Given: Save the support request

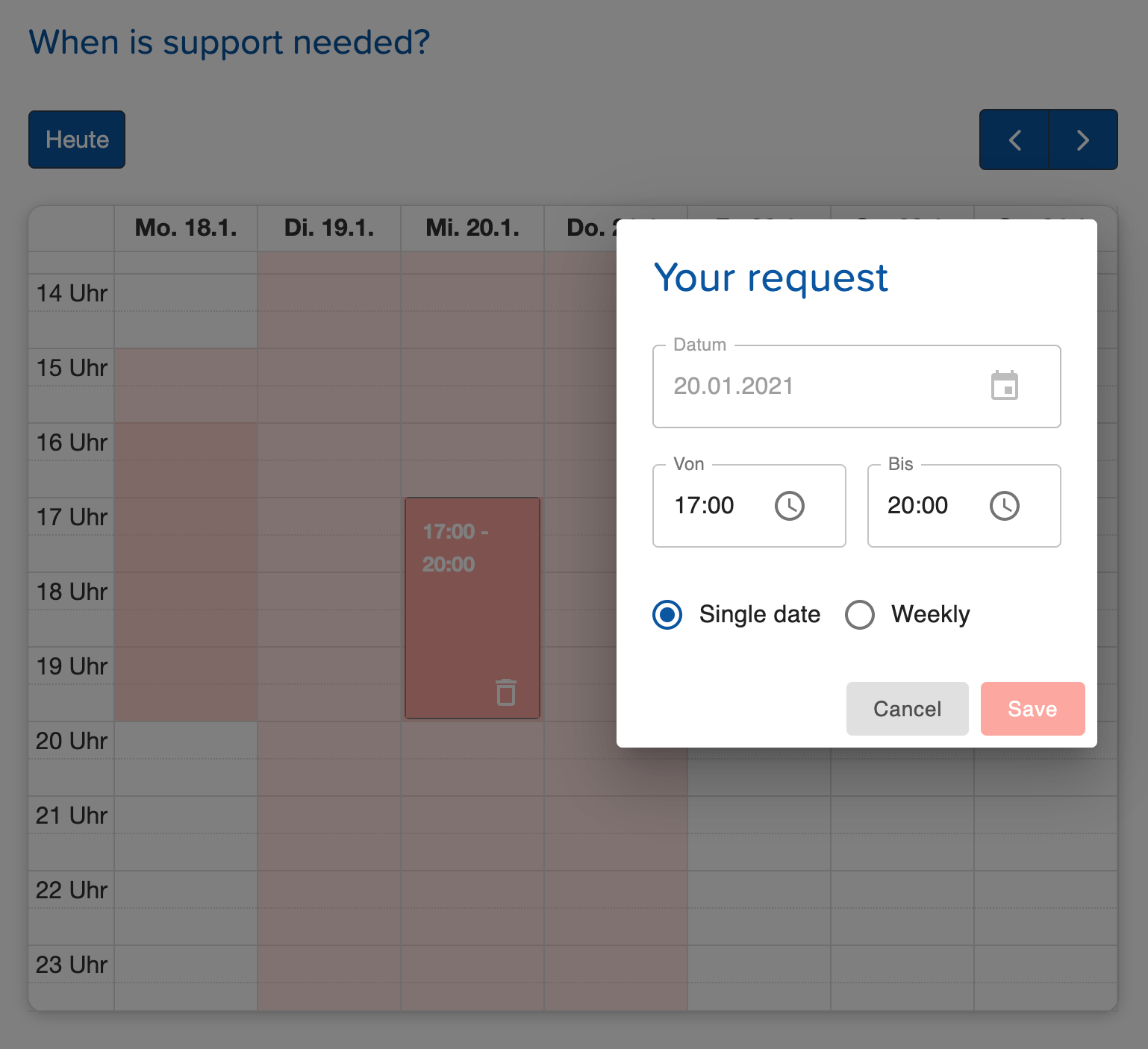Looking at the screenshot, I should (1032, 709).
